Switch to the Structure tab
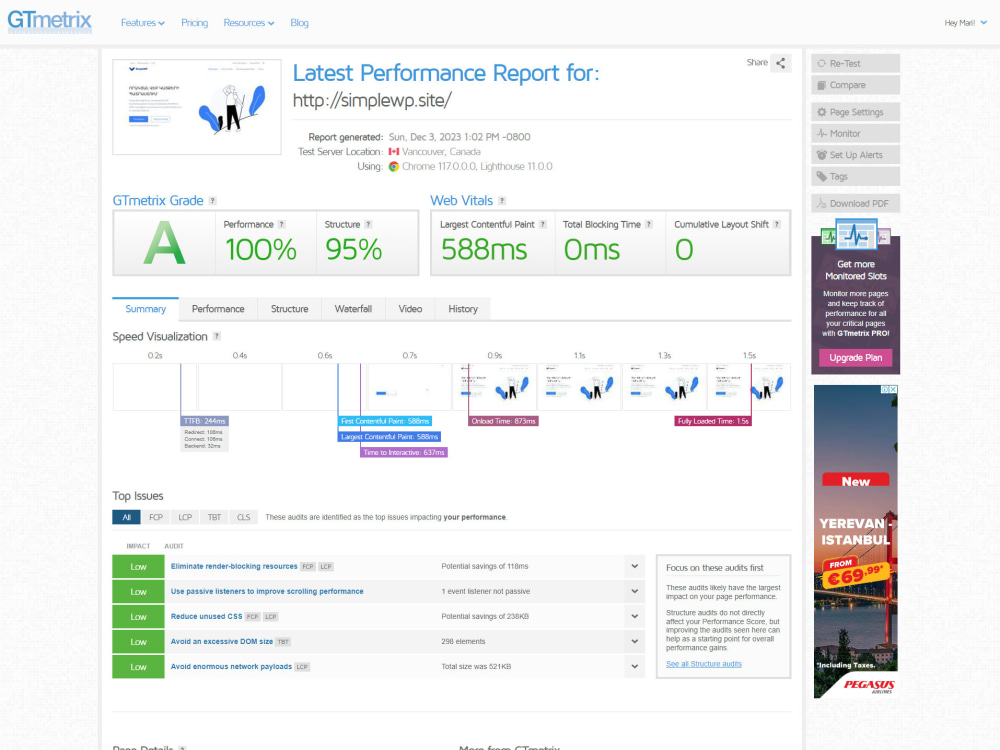Screen dimensions: 1000x750 point(290,309)
